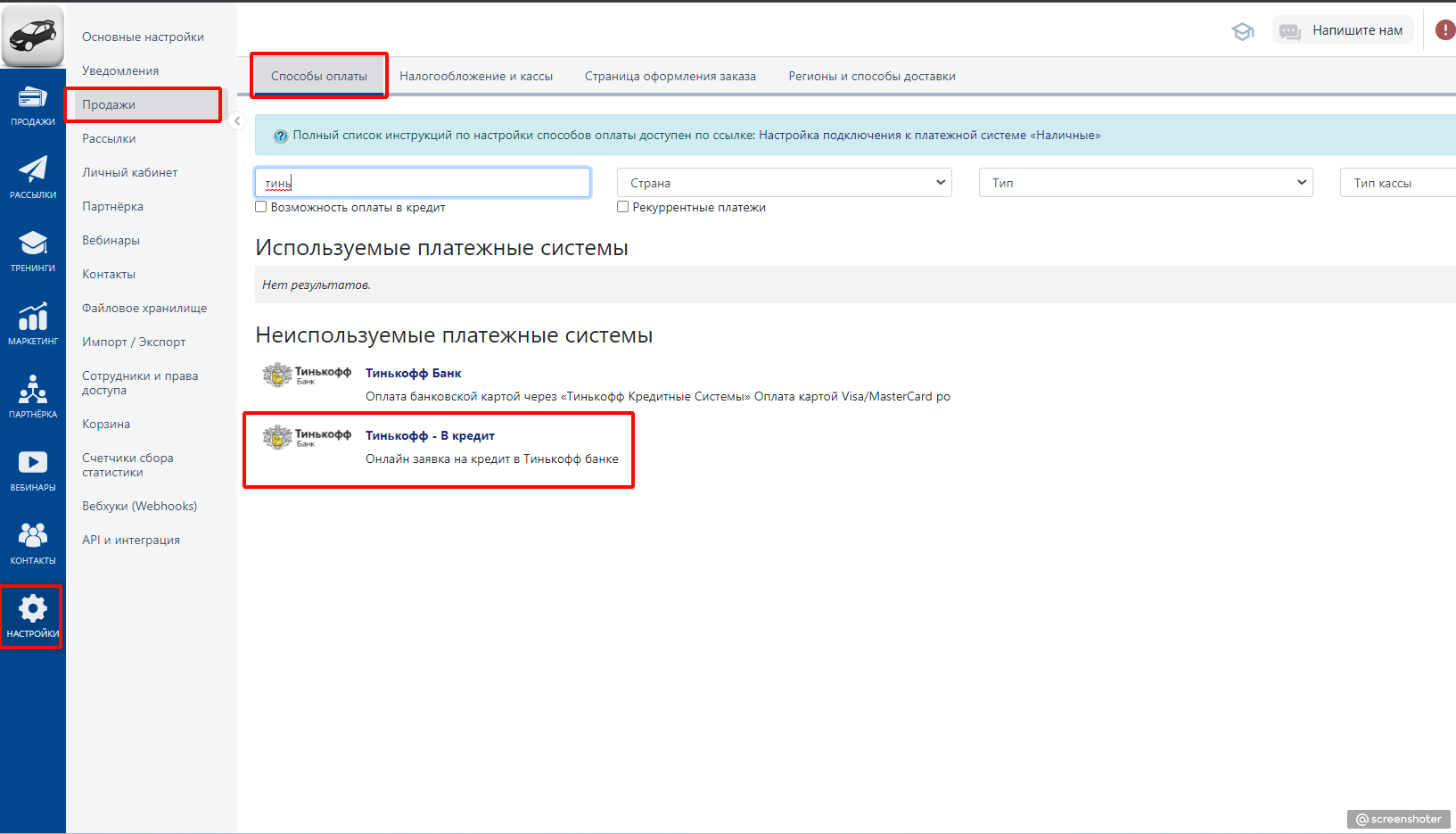Screen dimensions: 1456x834
Task: Toggle Рекуррентные платежи checkbox
Action: pyautogui.click(x=623, y=207)
